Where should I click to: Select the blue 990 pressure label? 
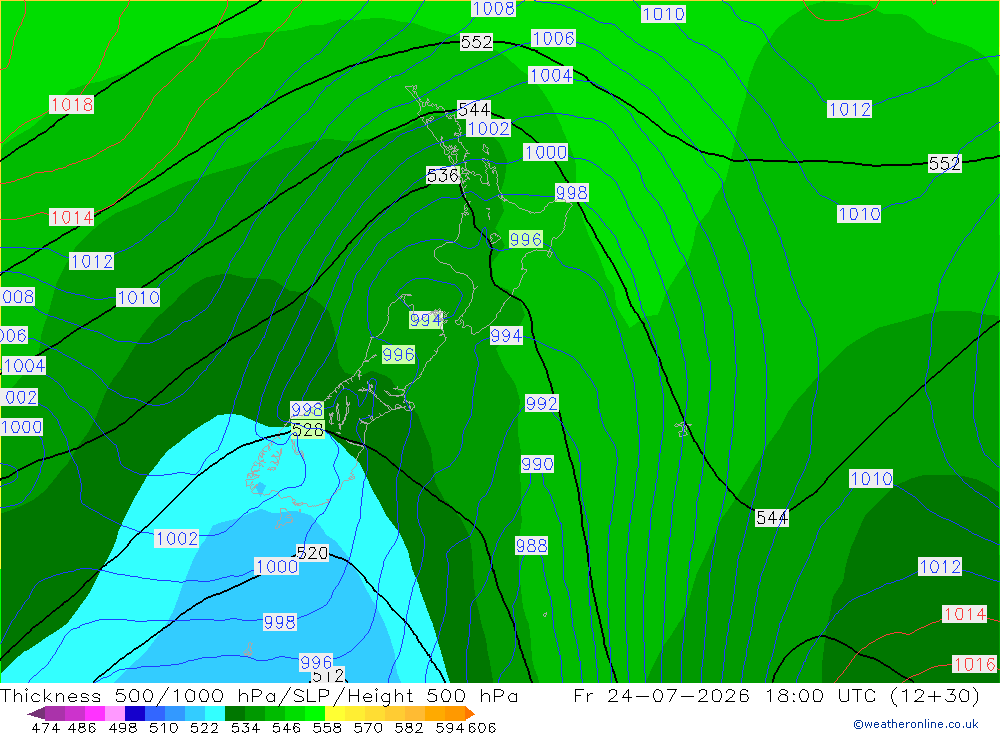coord(537,464)
